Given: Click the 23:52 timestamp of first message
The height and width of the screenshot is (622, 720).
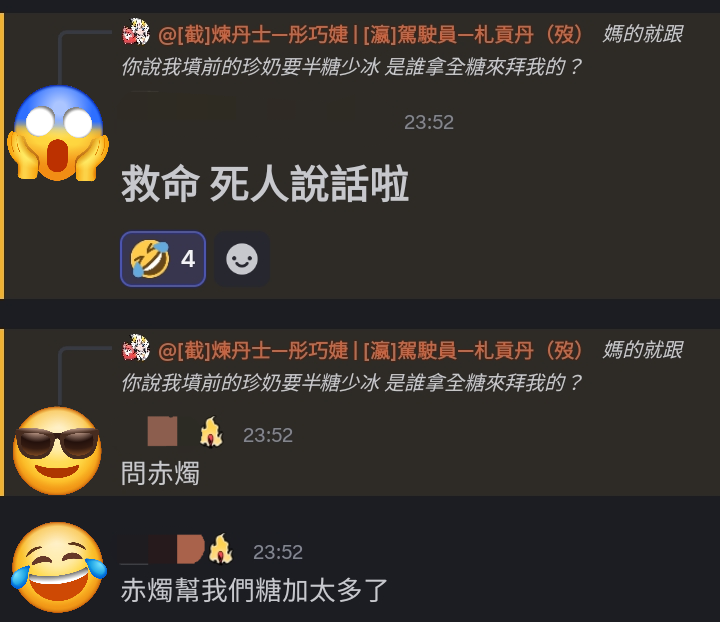Looking at the screenshot, I should pos(429,122).
